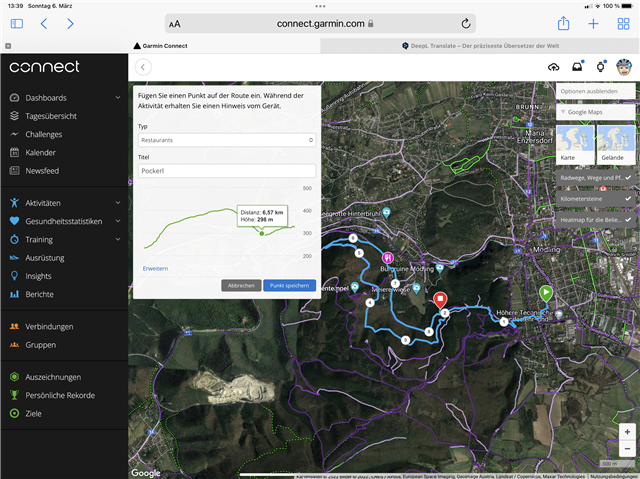The image size is (640, 479).
Task: Click Punkt speichern button
Action: (x=289, y=285)
